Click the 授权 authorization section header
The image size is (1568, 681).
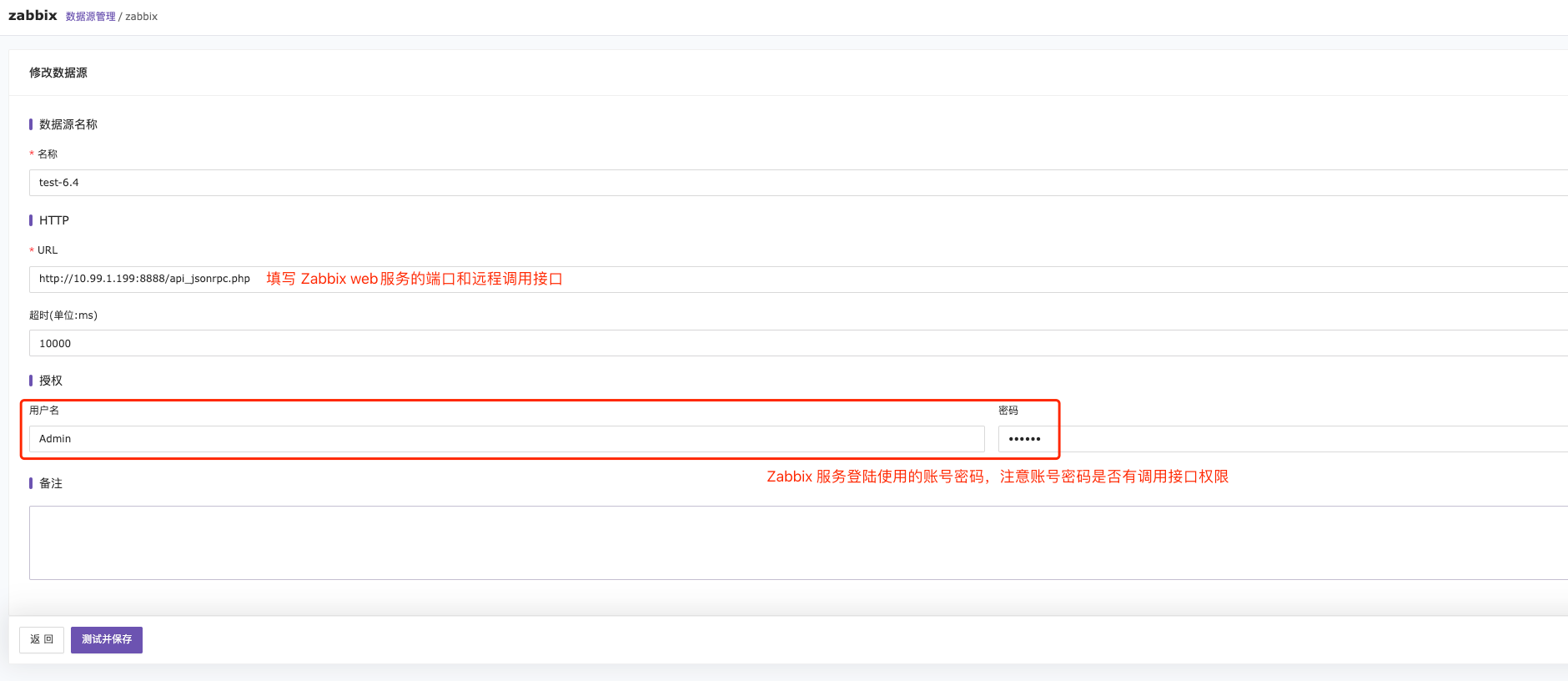pos(51,380)
